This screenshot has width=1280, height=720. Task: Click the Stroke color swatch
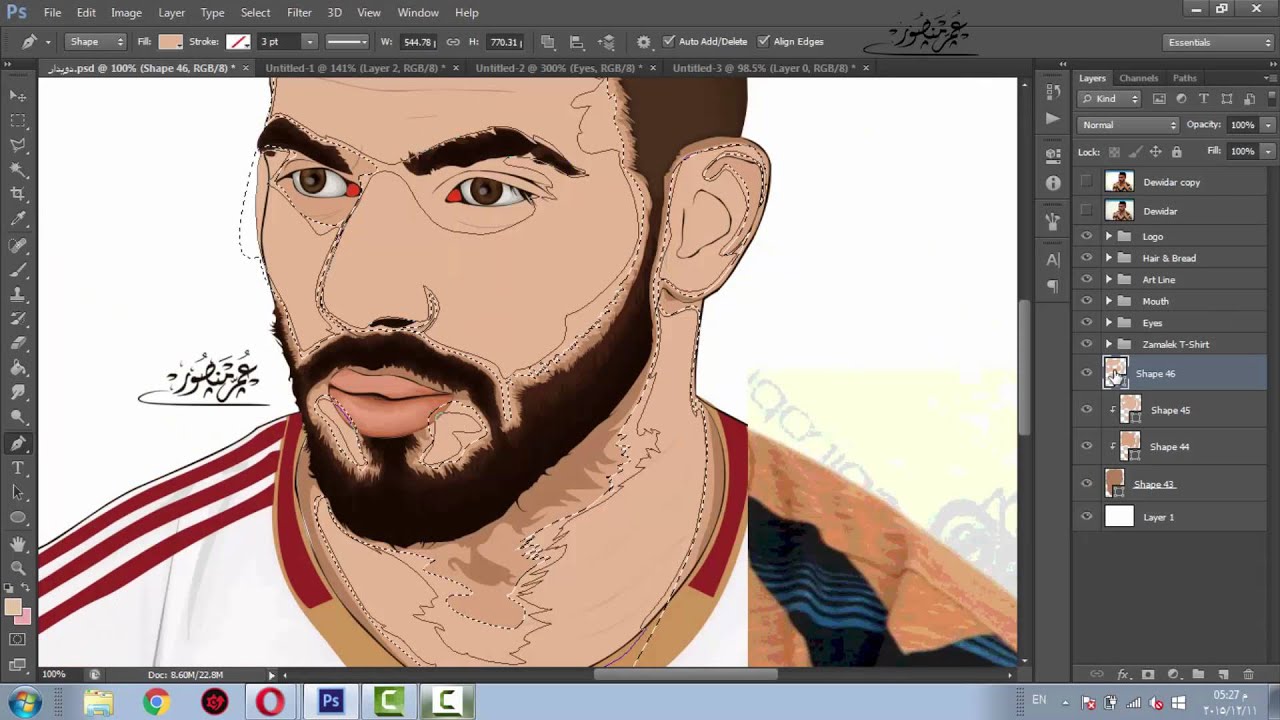(x=238, y=42)
